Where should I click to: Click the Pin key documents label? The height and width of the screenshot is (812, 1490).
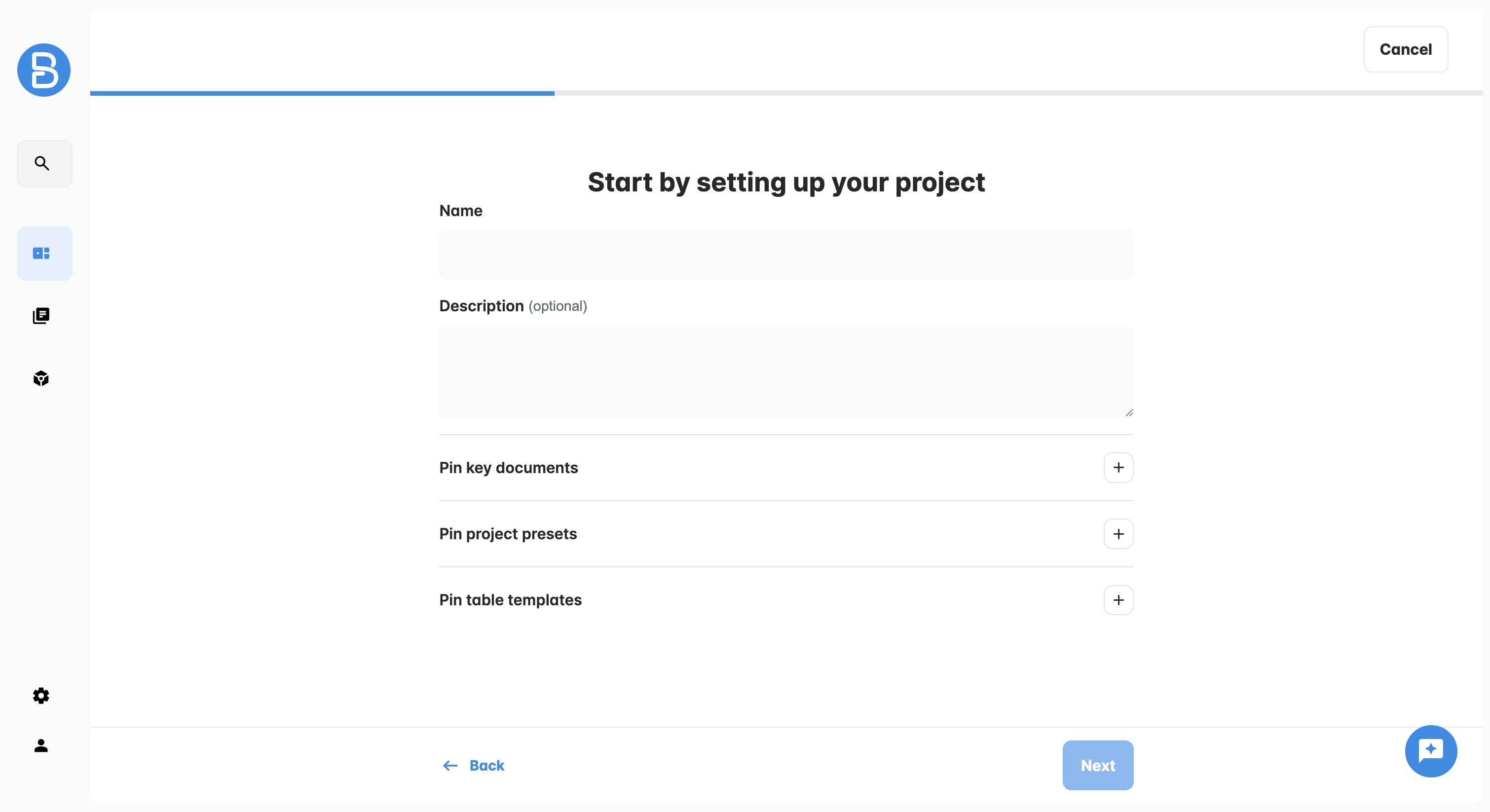[509, 467]
